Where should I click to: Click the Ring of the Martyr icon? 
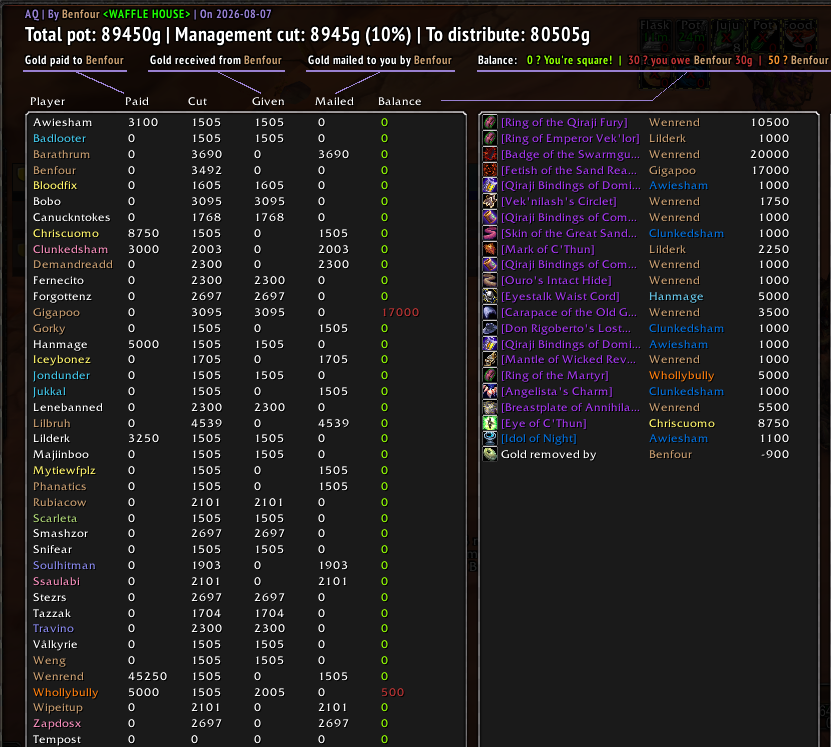pos(490,375)
